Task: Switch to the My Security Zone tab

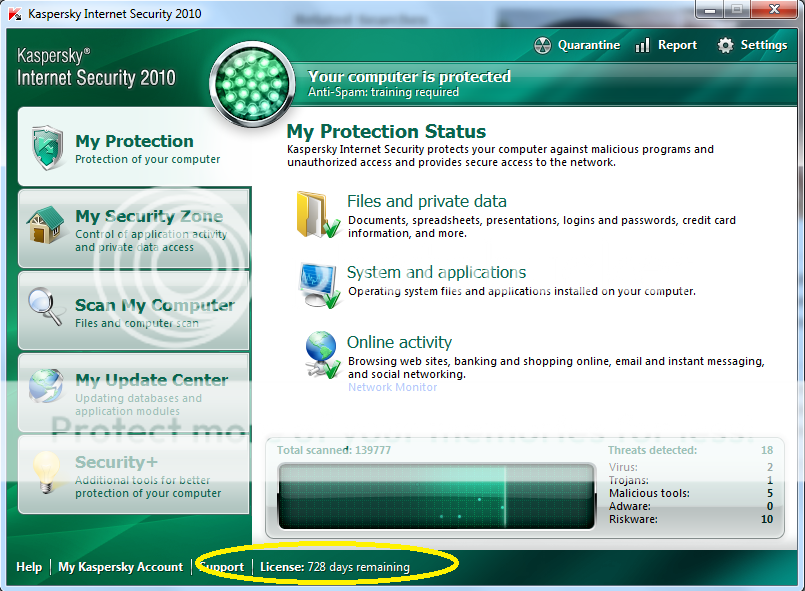Action: coord(134,229)
